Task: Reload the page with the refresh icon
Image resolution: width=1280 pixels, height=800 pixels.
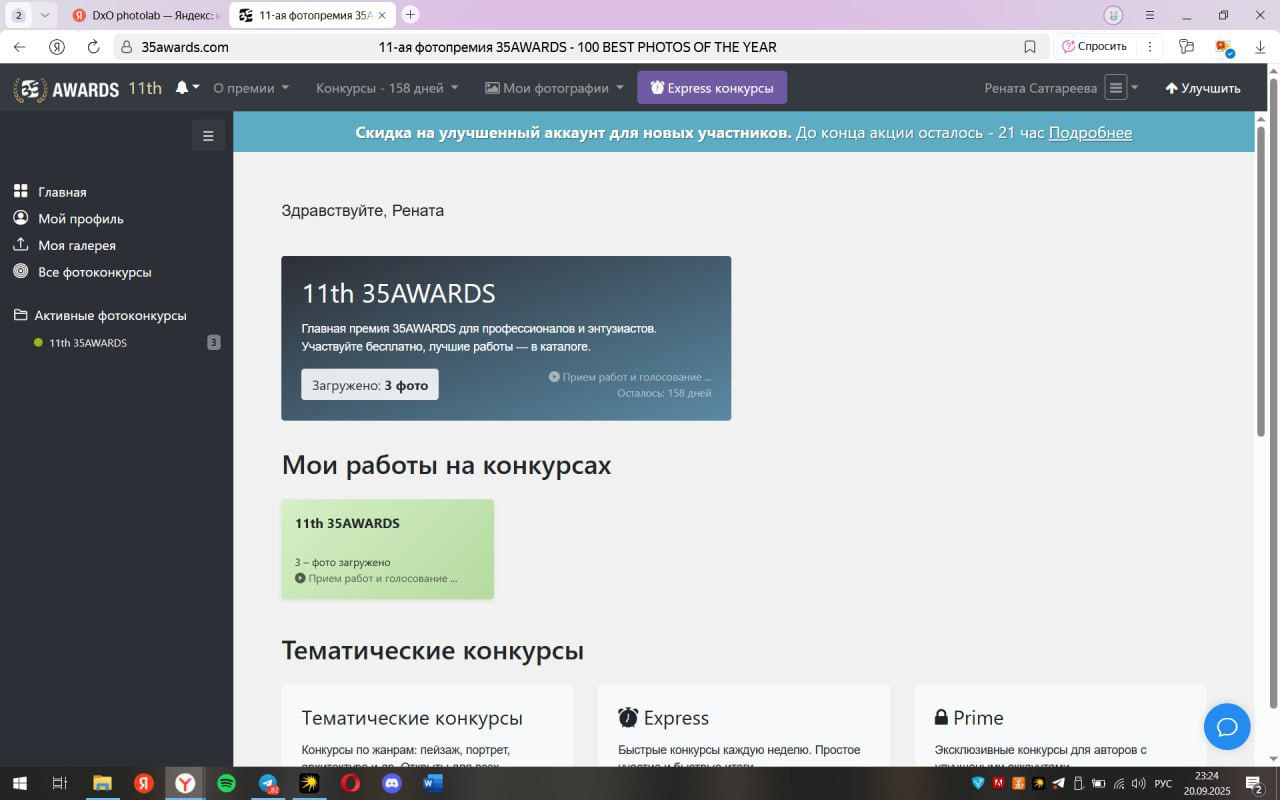Action: coord(94,47)
